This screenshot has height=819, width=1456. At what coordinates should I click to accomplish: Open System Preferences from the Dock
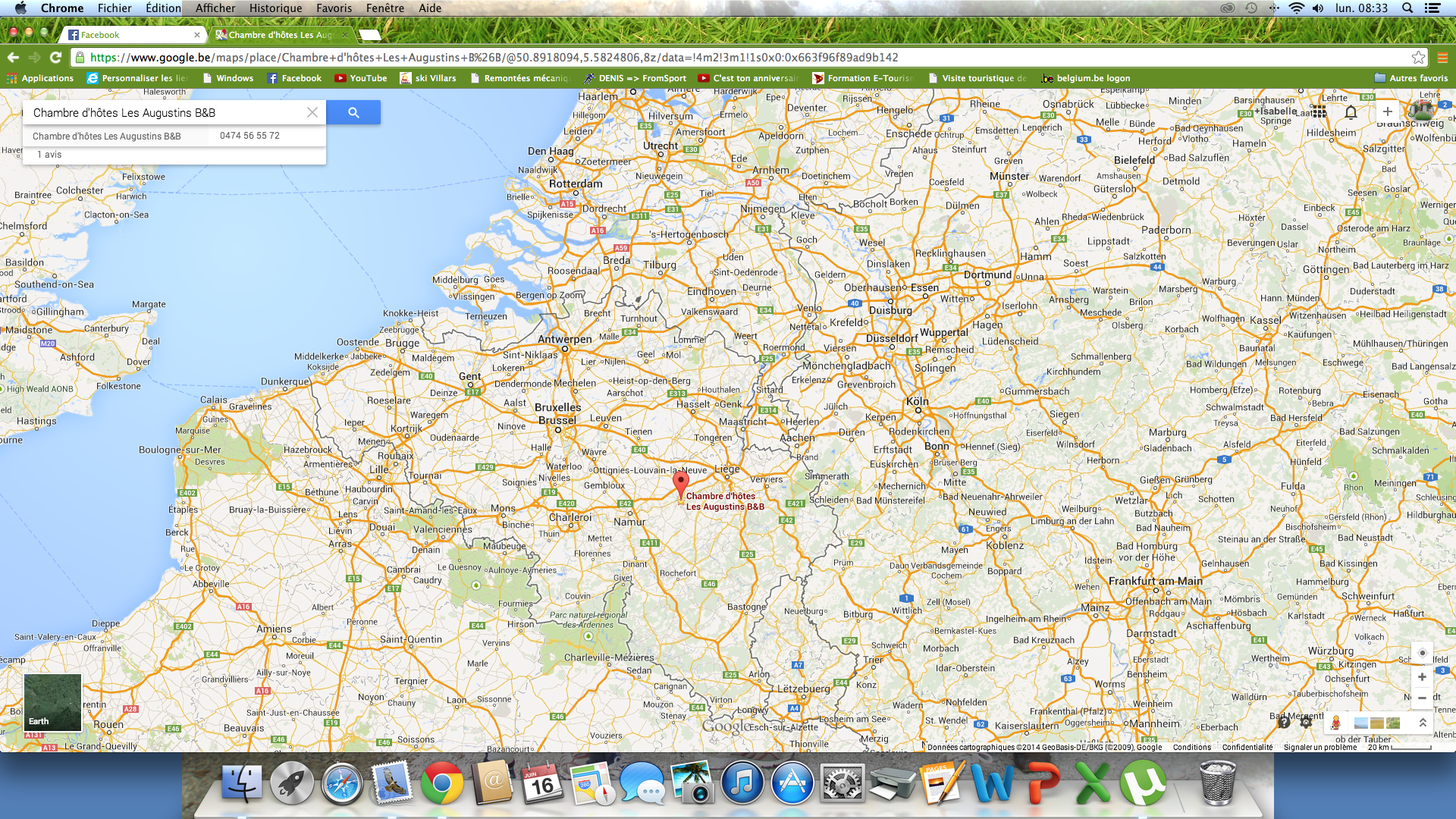(x=842, y=783)
